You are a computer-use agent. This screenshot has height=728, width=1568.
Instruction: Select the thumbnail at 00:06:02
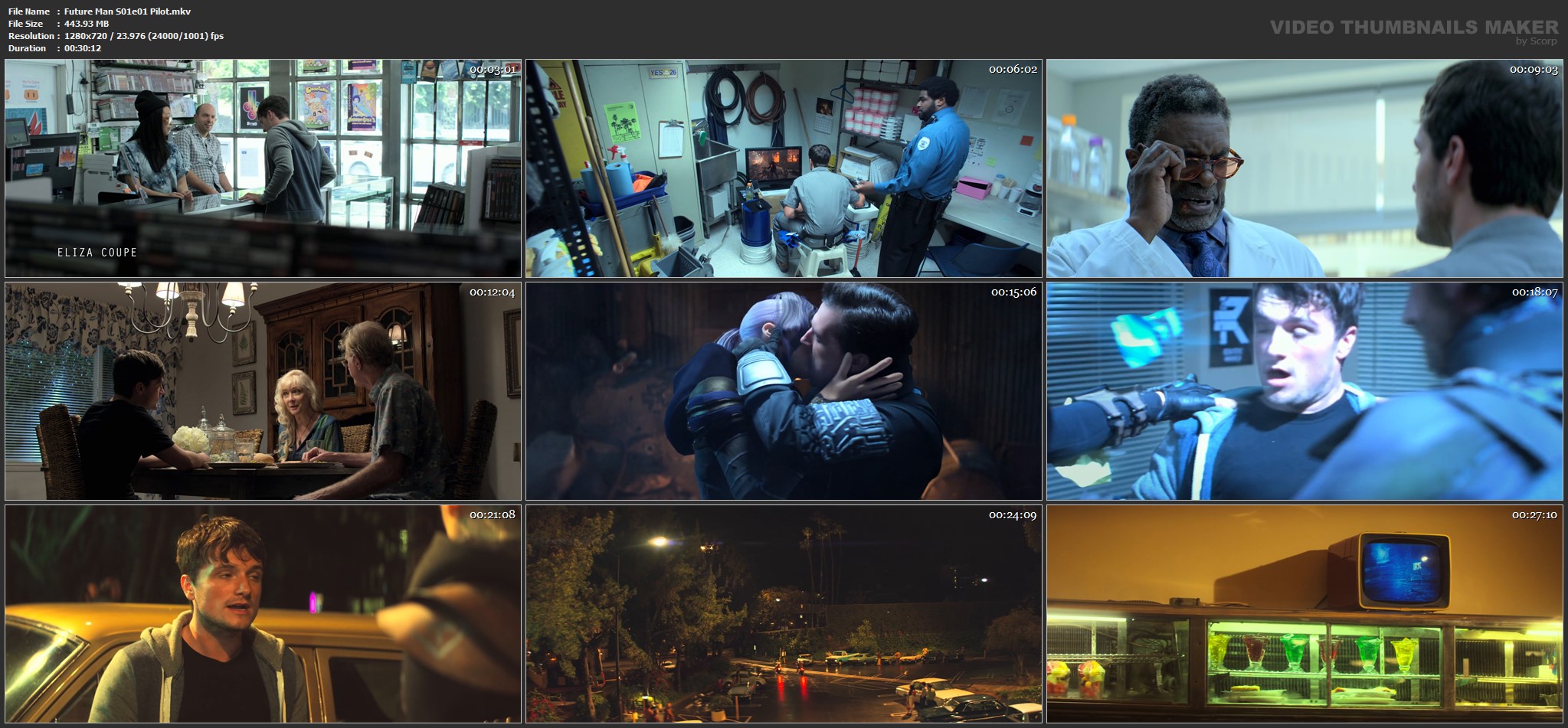coord(784,168)
